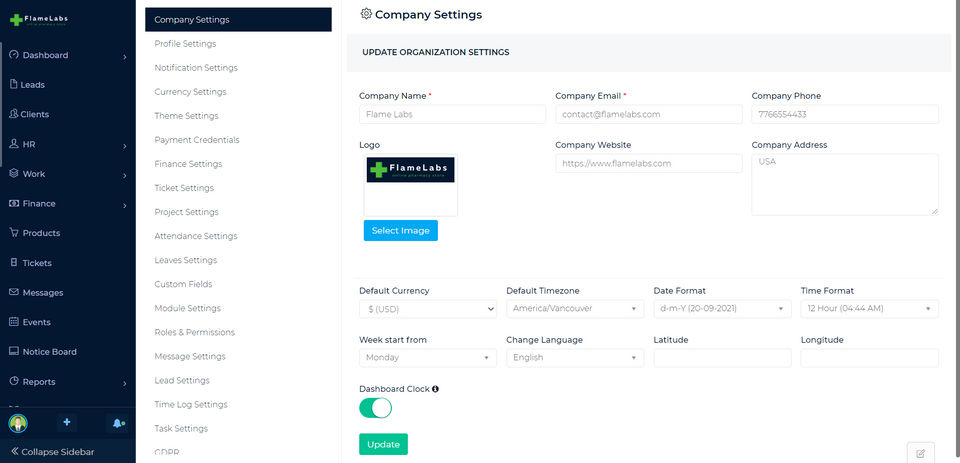Click the Notice Board monitor icon
This screenshot has height=463, width=960.
coord(14,352)
